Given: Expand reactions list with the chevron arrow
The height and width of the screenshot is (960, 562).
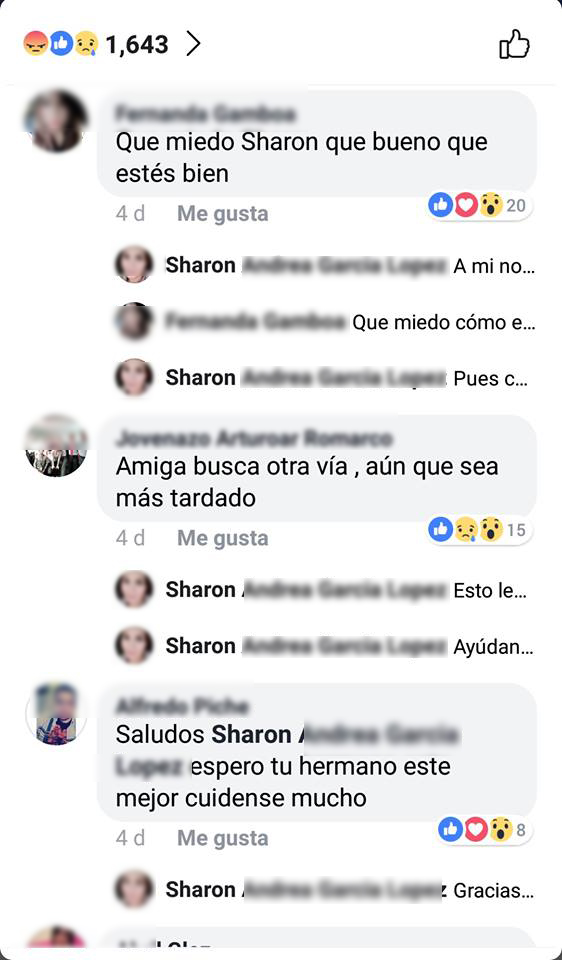Looking at the screenshot, I should [193, 44].
